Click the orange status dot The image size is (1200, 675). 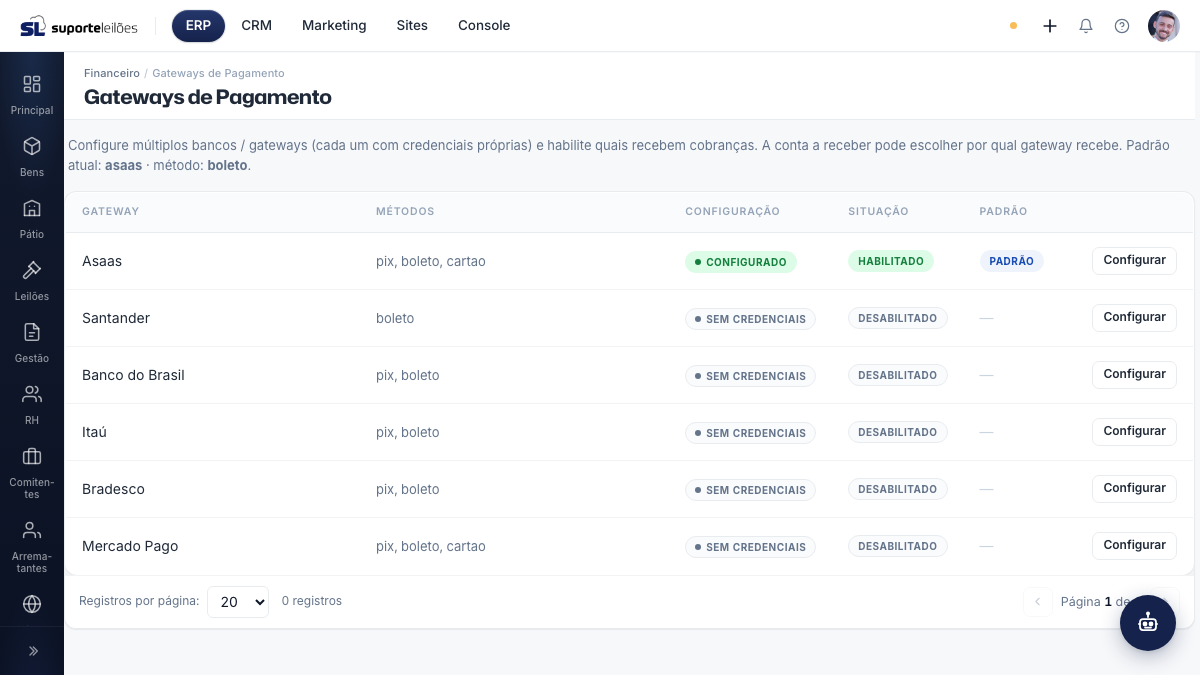(1013, 26)
